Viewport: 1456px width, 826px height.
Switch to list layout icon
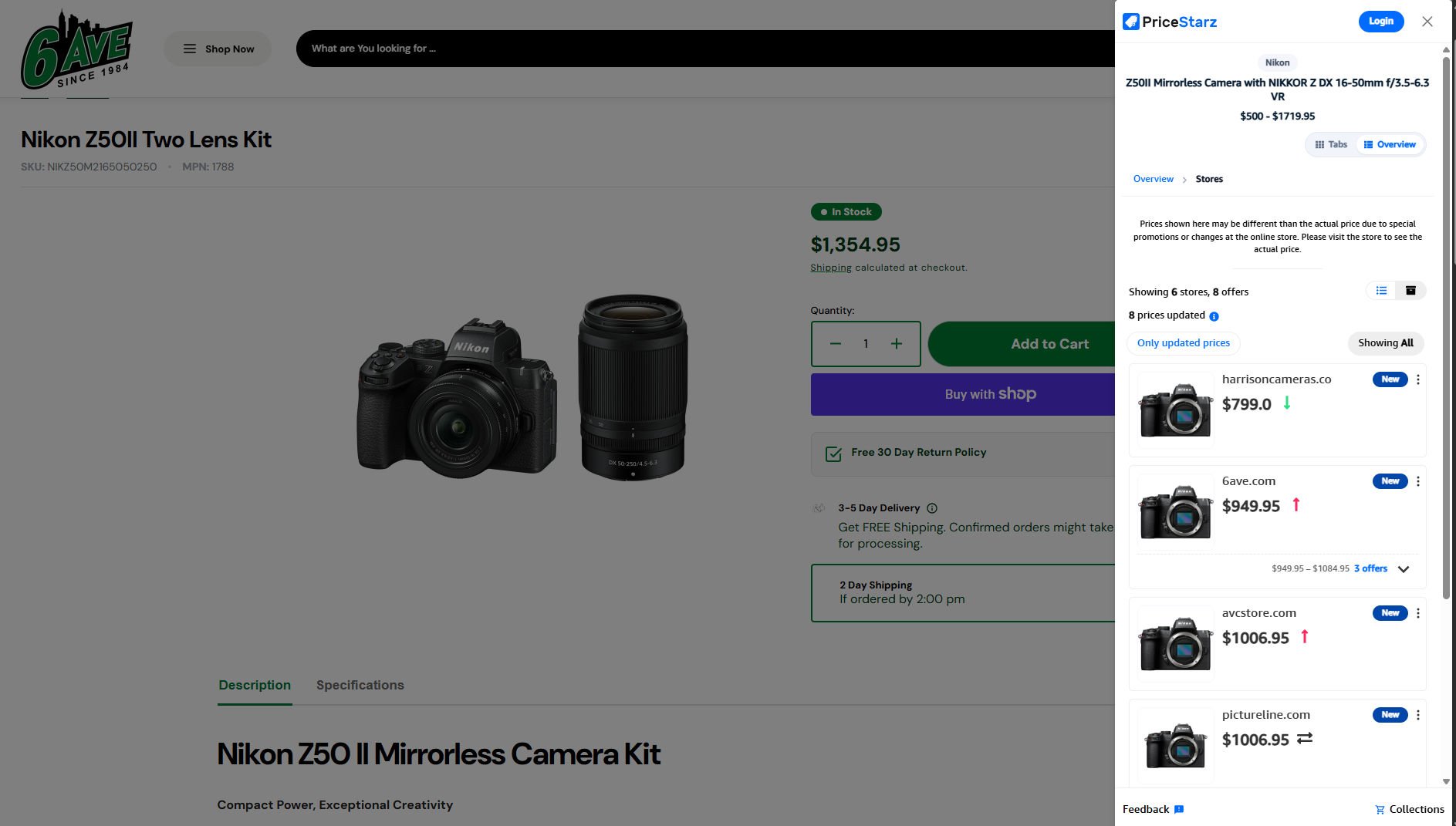tap(1381, 291)
